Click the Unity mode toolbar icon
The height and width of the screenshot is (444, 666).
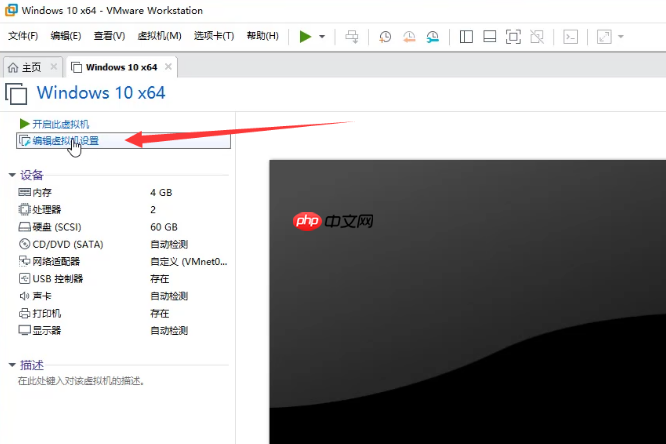click(x=537, y=37)
